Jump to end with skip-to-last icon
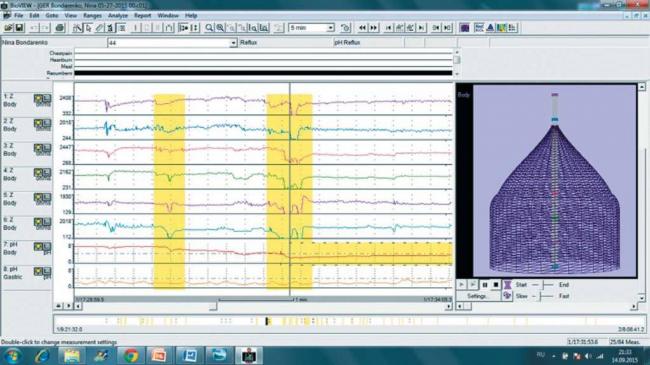This screenshot has width=650, height=365. click(421, 28)
